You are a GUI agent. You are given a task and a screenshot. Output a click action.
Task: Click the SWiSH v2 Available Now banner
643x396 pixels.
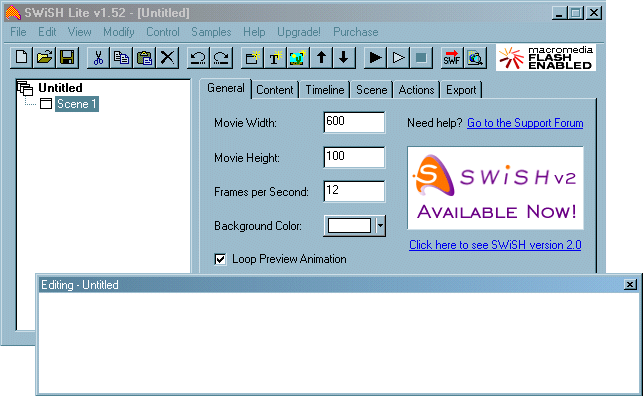click(x=495, y=188)
